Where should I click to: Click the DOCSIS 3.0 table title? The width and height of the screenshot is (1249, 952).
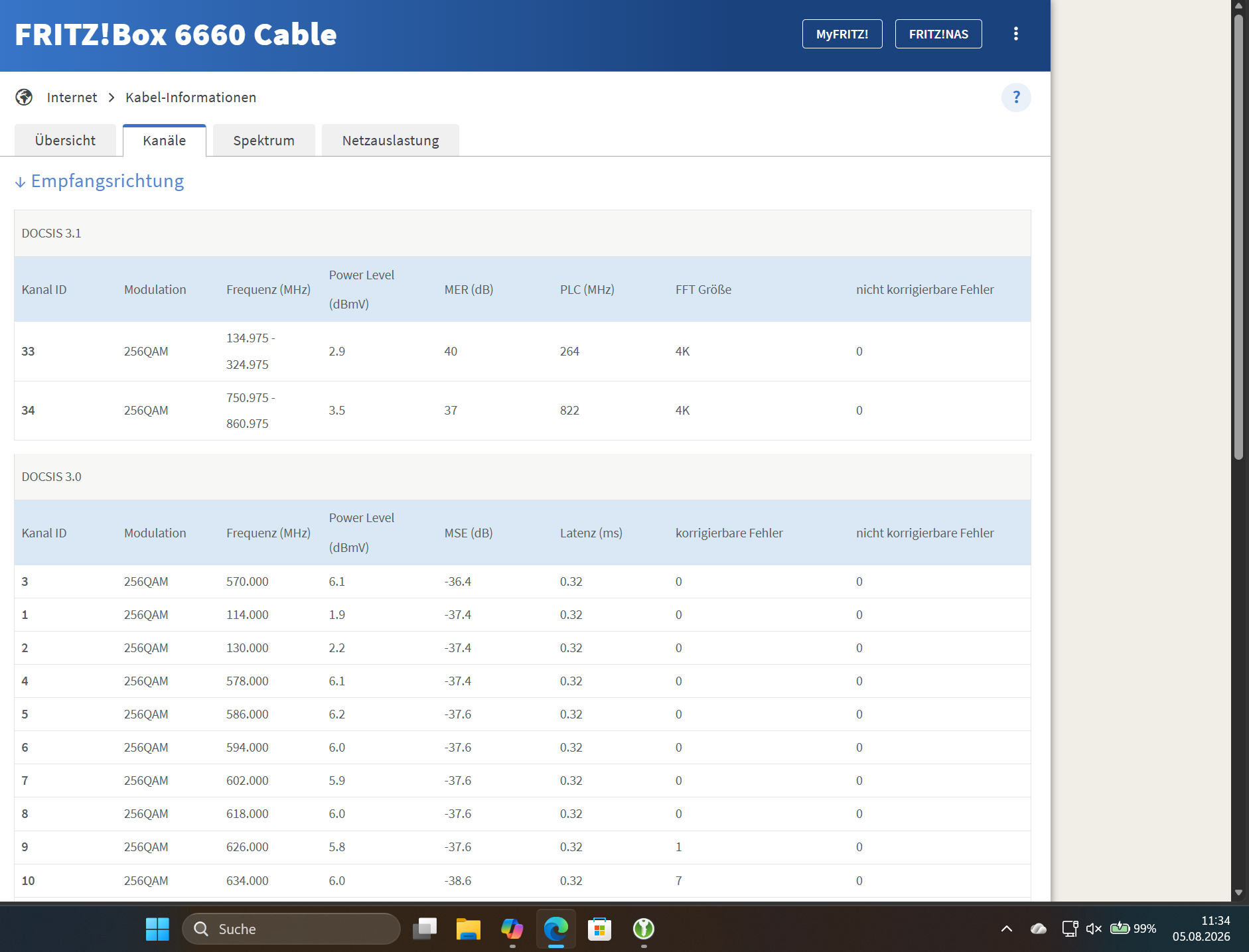pyautogui.click(x=52, y=477)
